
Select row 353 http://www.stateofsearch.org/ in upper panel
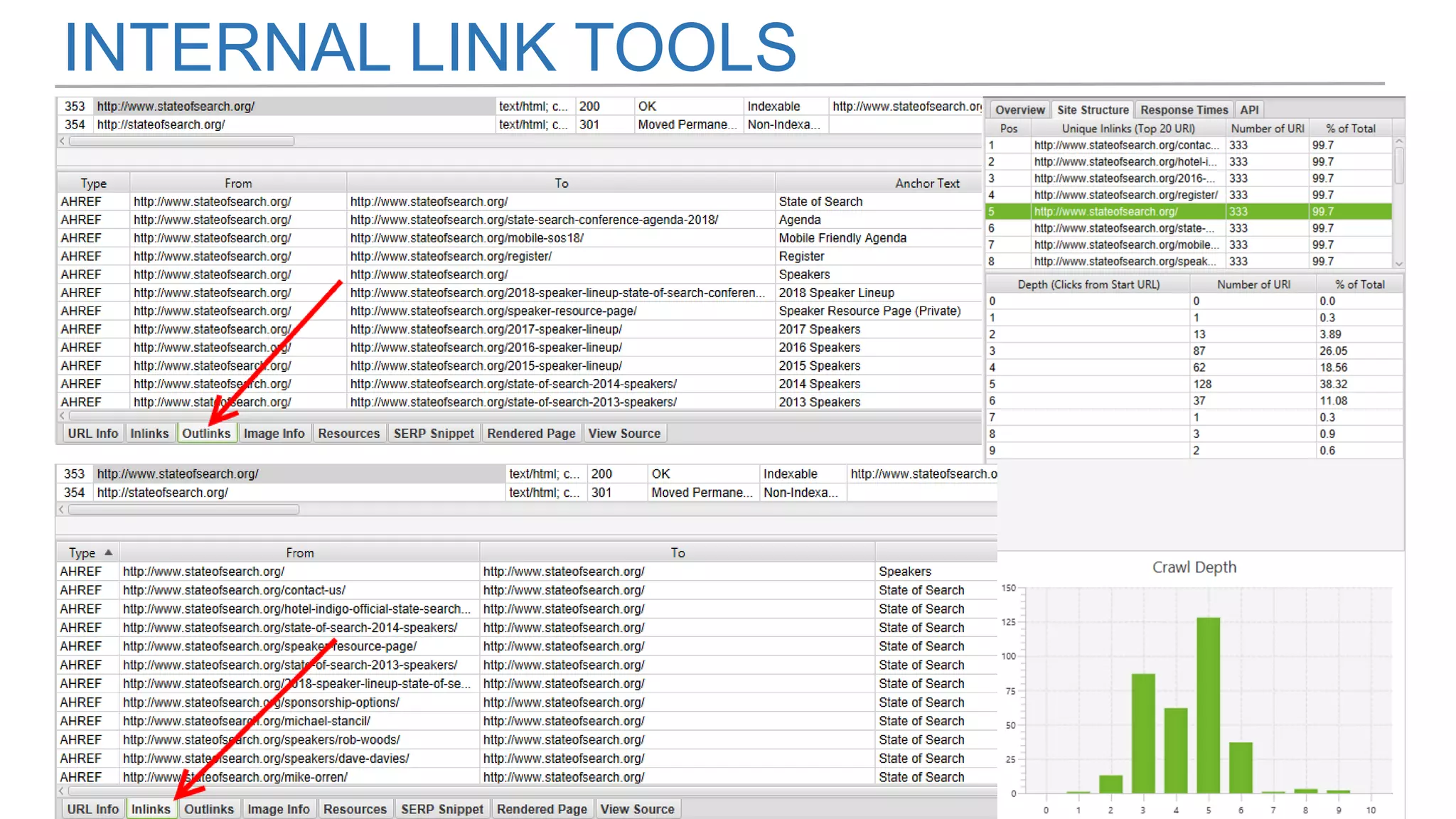pos(519,106)
